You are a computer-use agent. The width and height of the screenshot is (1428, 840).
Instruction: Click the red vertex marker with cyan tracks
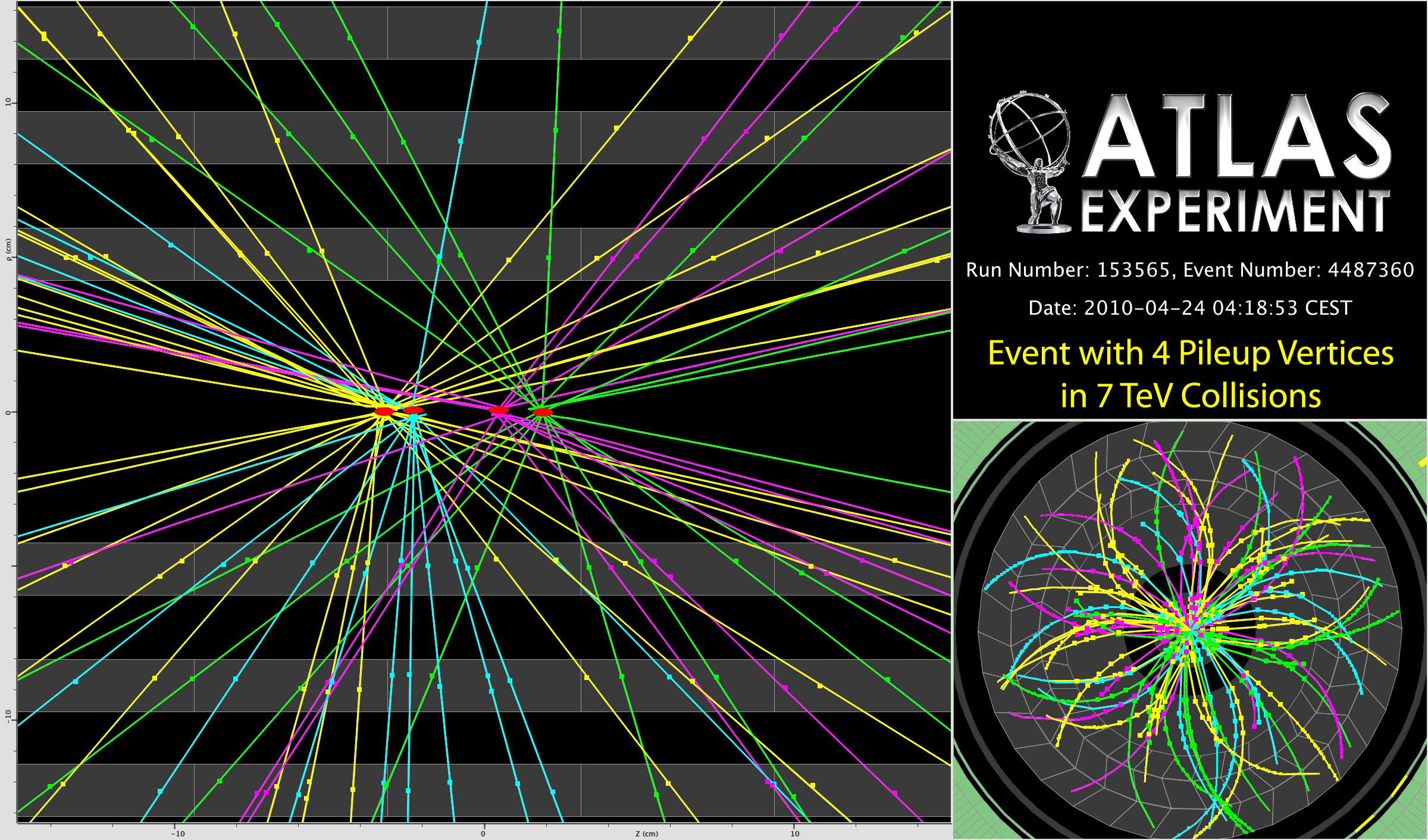click(x=413, y=410)
